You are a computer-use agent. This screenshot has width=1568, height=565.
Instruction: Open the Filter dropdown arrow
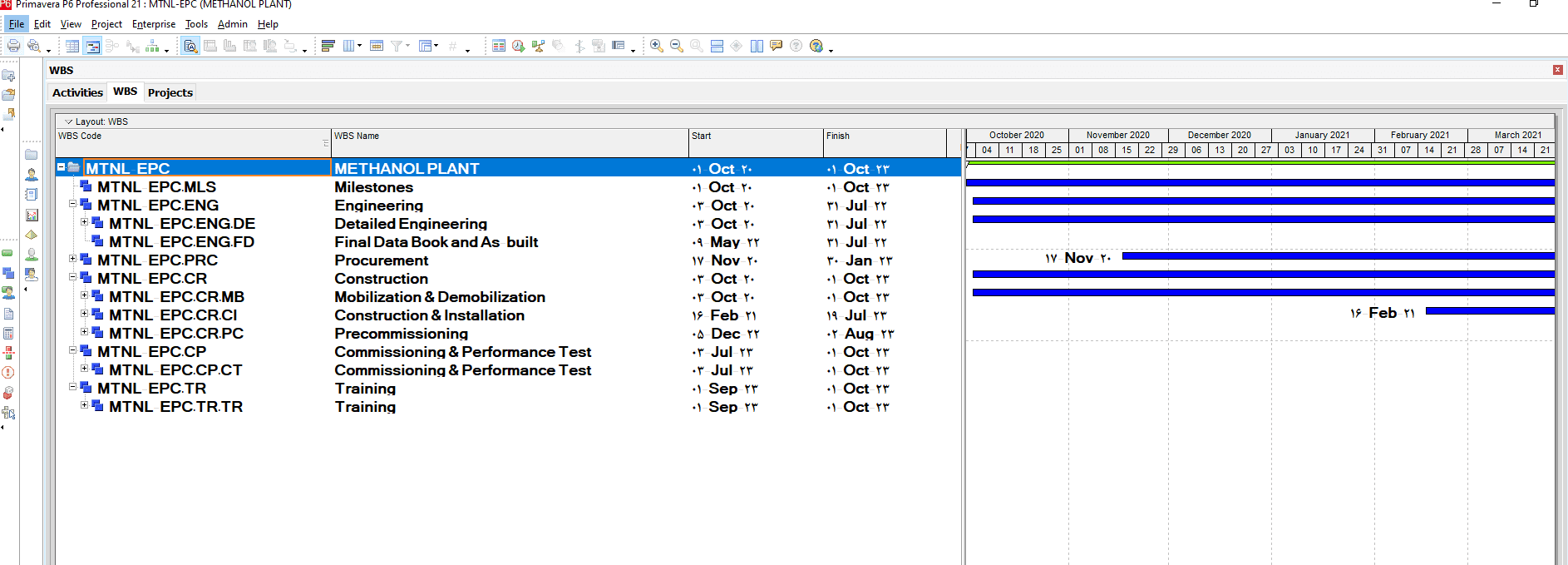(x=407, y=46)
